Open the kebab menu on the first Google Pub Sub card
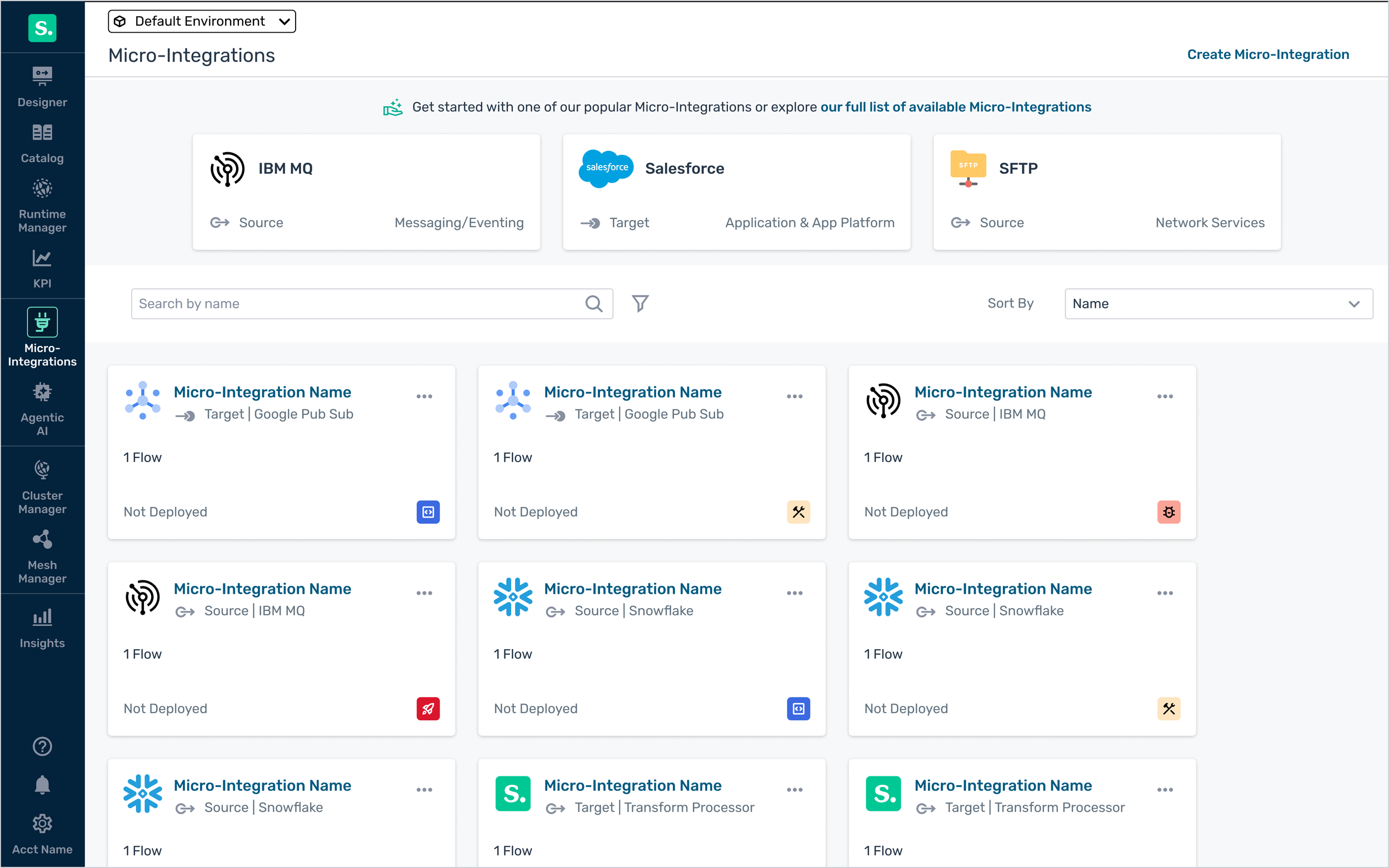 click(x=424, y=396)
